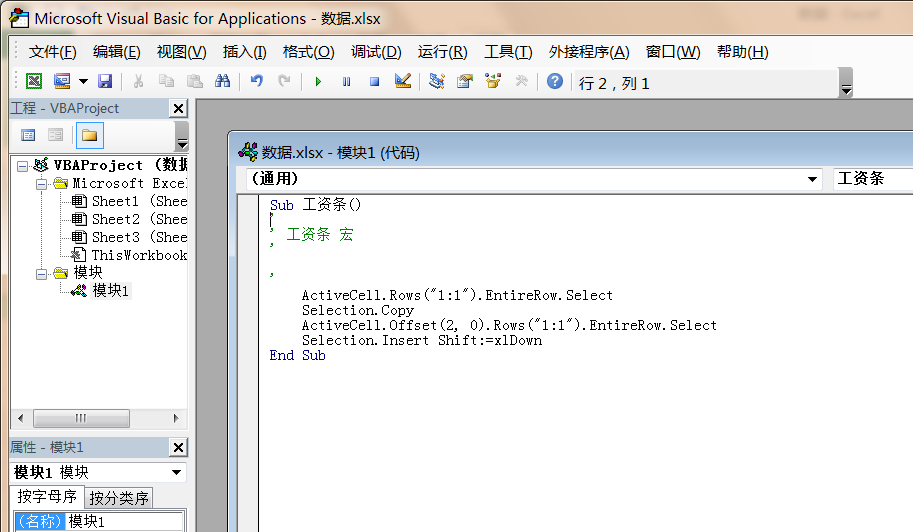Click the Paste clipboard icon

click(194, 81)
